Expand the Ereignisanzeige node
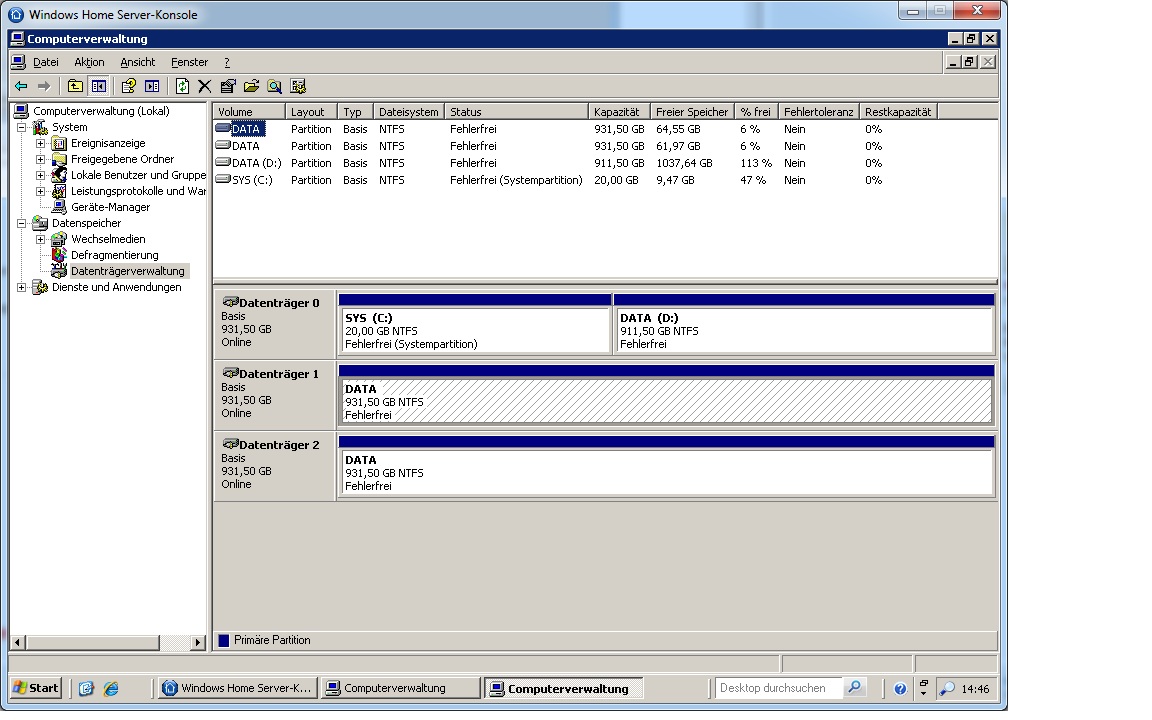The width and height of the screenshot is (1152, 720). (41, 143)
